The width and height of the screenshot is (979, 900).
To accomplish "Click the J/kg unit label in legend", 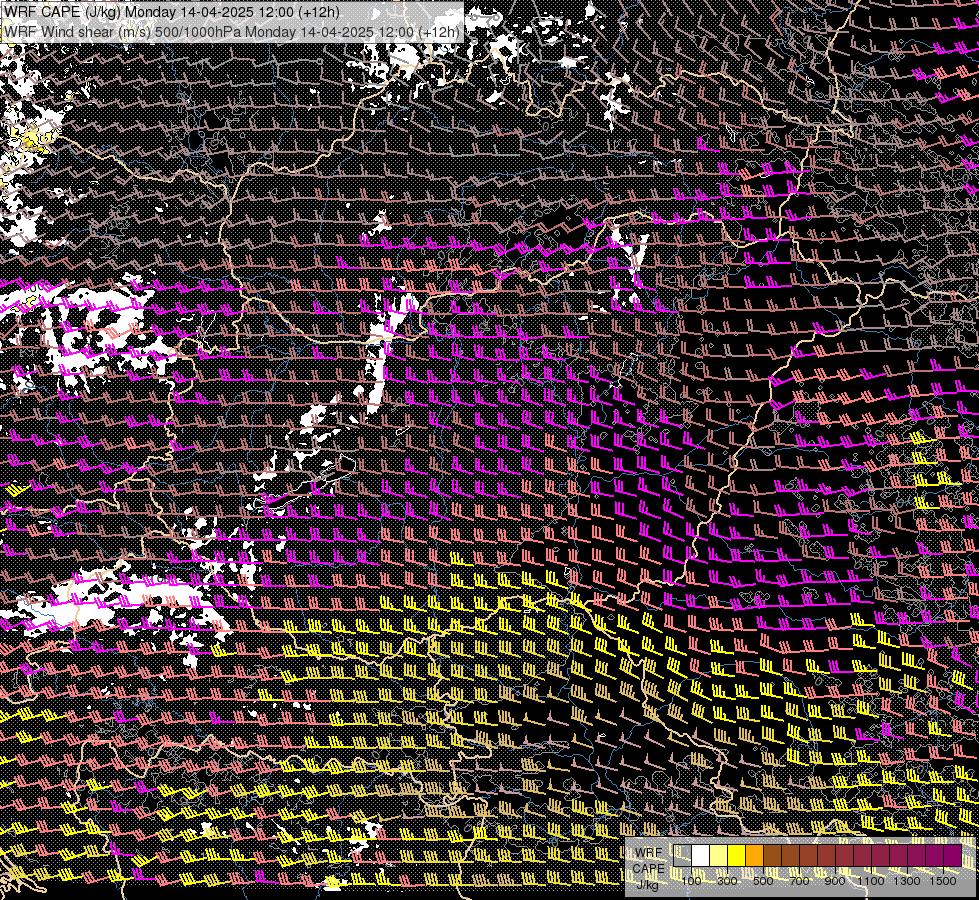I will [x=648, y=885].
